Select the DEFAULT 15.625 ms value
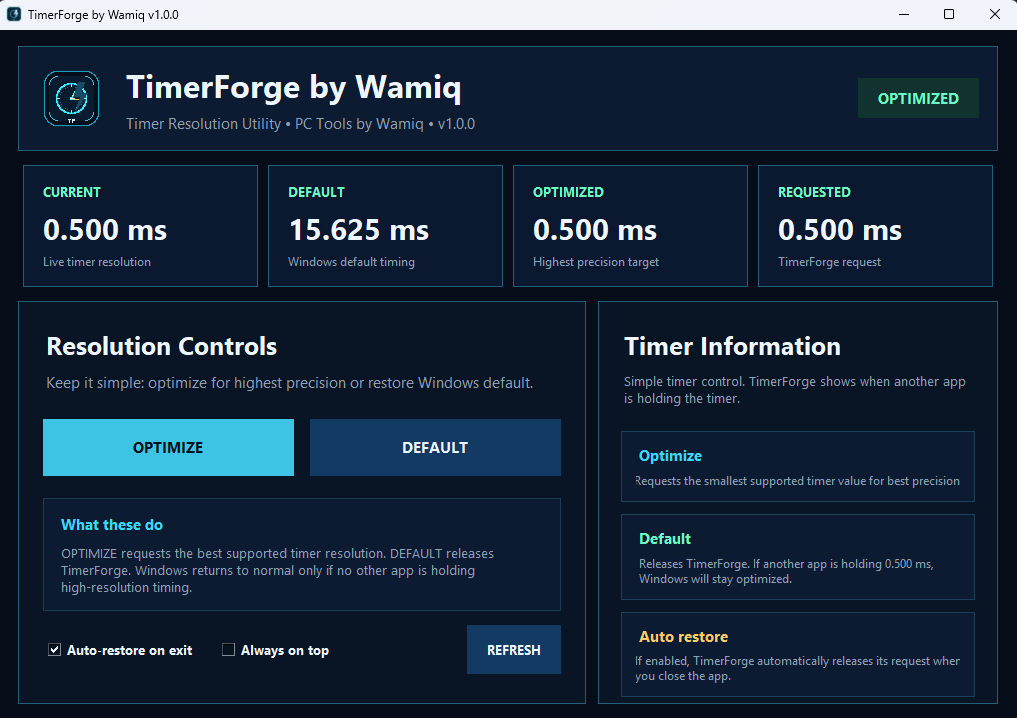Screen dimensions: 1017x718 (359, 230)
